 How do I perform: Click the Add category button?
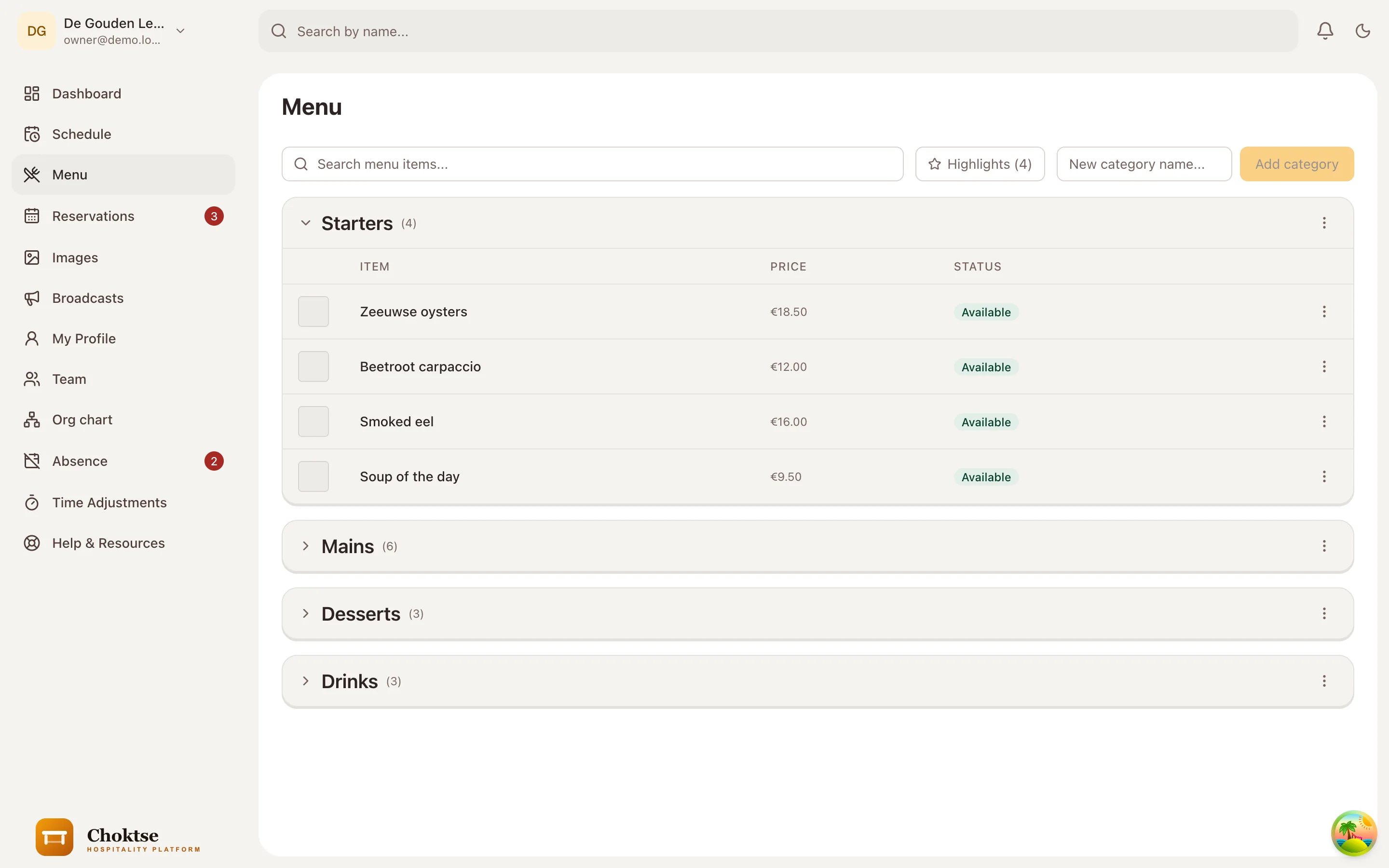1296,164
